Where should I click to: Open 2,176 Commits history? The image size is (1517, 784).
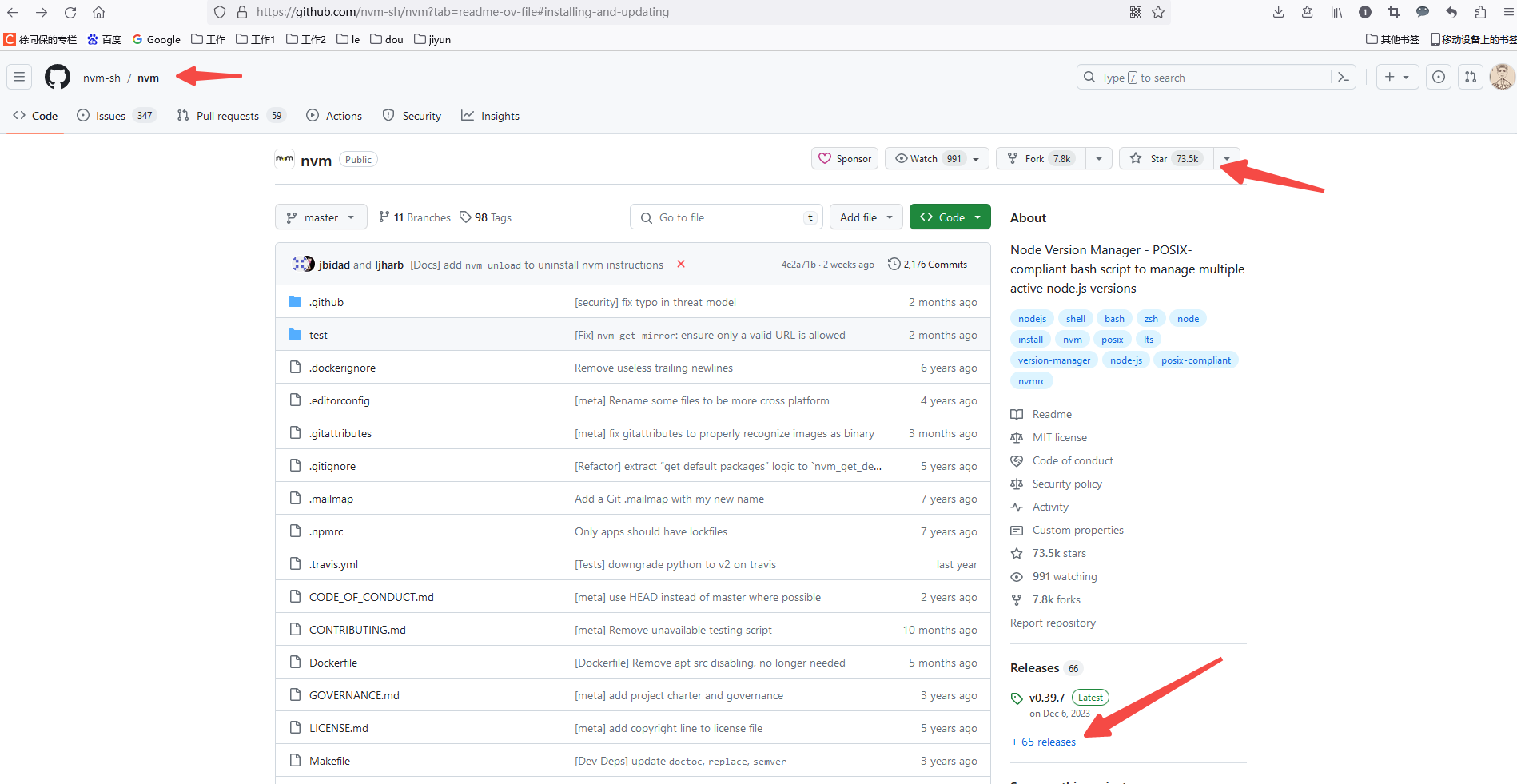tap(927, 265)
